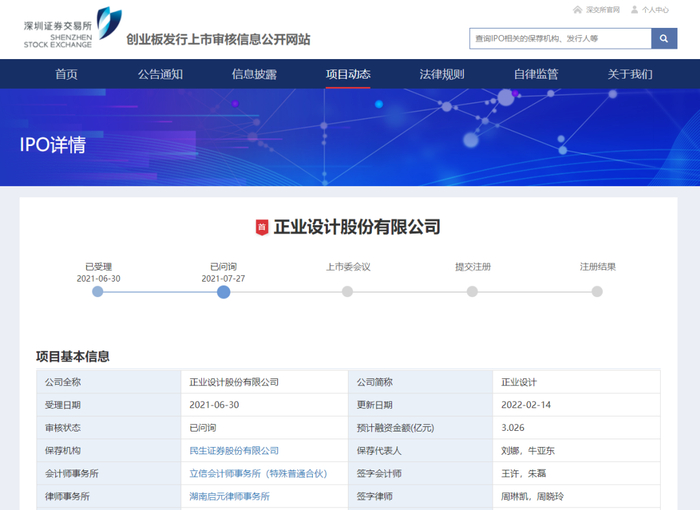Click the 公司简称 row label
This screenshot has height=510, width=700.
pyautogui.click(x=375, y=382)
